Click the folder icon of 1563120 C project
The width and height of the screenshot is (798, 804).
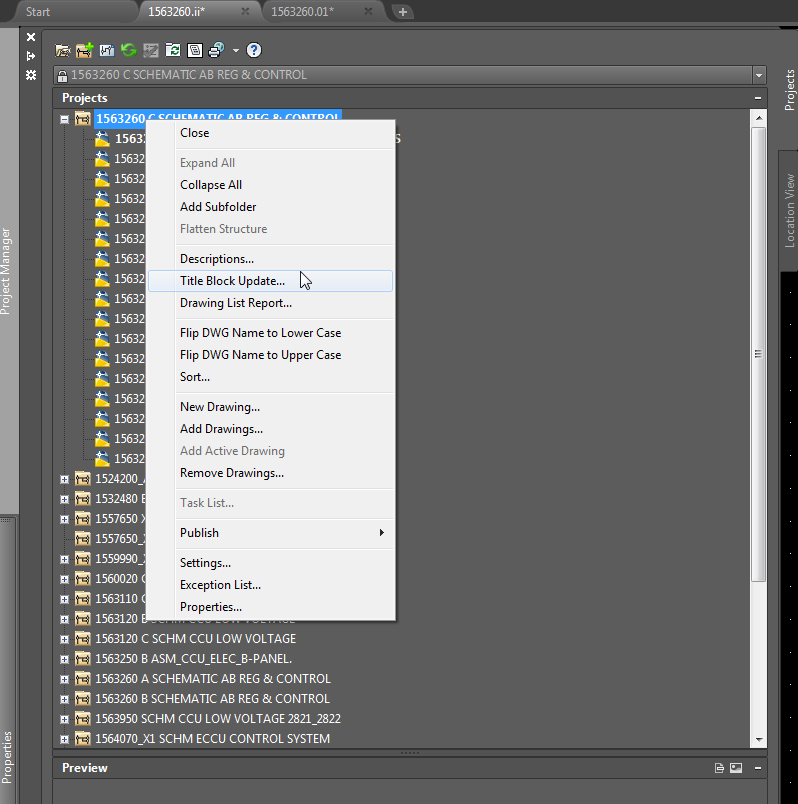coord(83,639)
